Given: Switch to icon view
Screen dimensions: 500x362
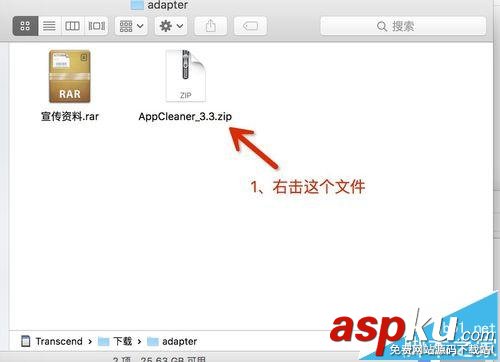Looking at the screenshot, I should 25,26.
